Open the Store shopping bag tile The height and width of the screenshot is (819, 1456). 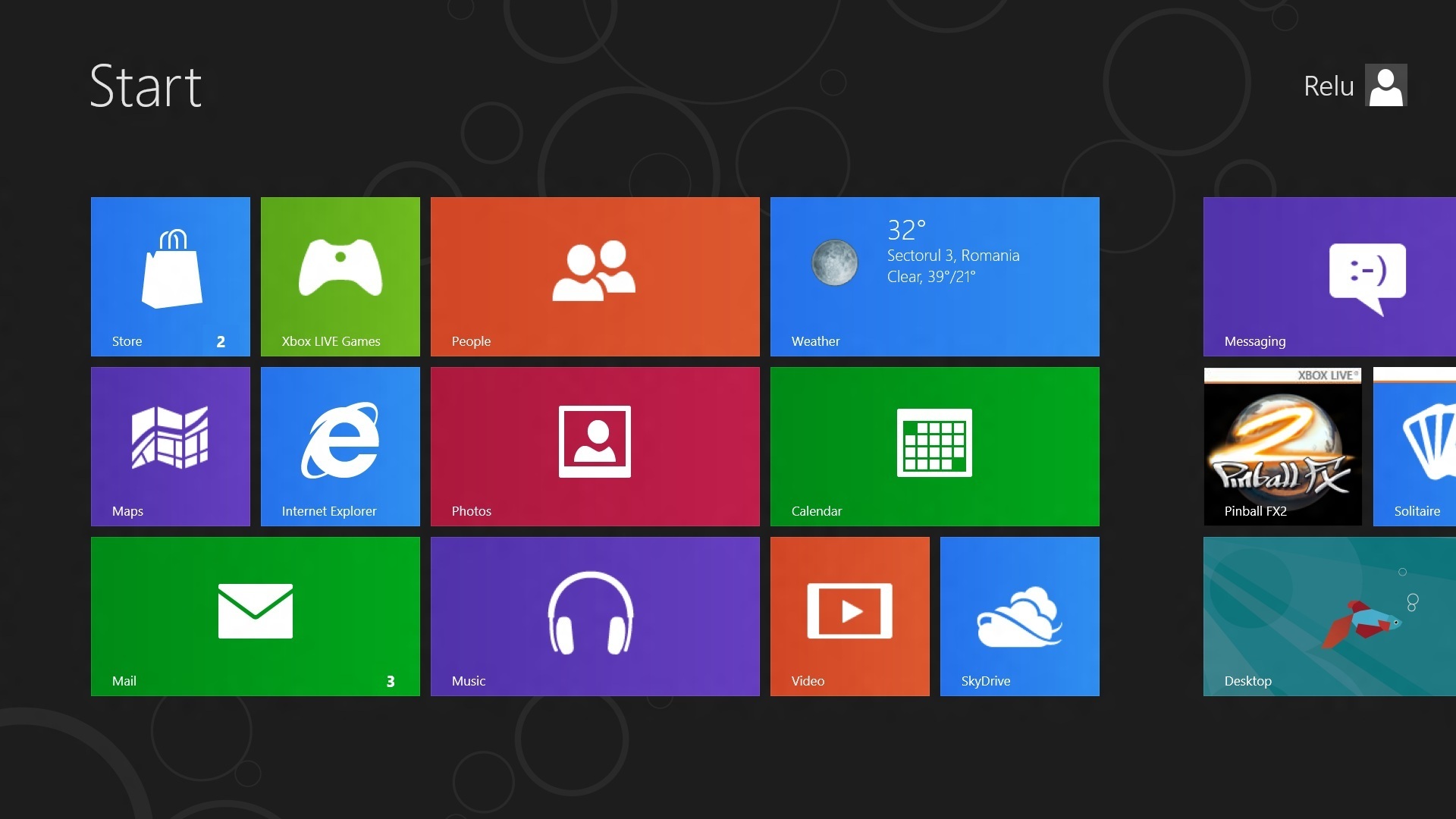(171, 277)
